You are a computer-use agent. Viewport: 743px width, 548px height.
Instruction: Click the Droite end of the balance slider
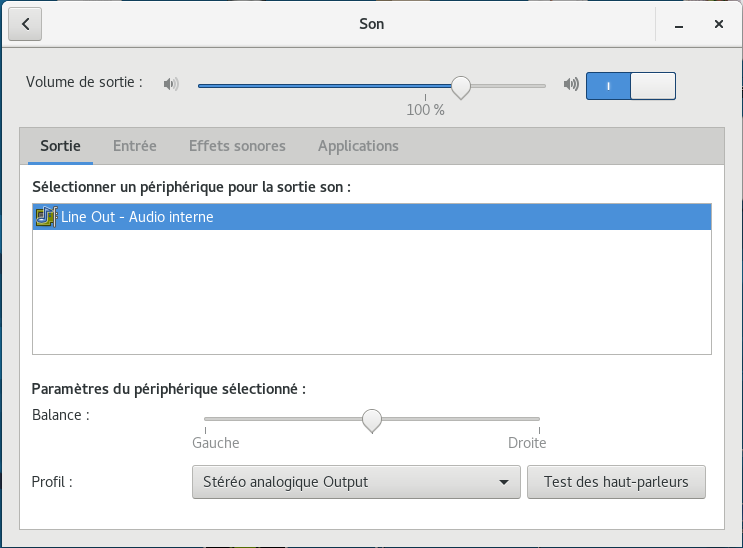(527, 442)
